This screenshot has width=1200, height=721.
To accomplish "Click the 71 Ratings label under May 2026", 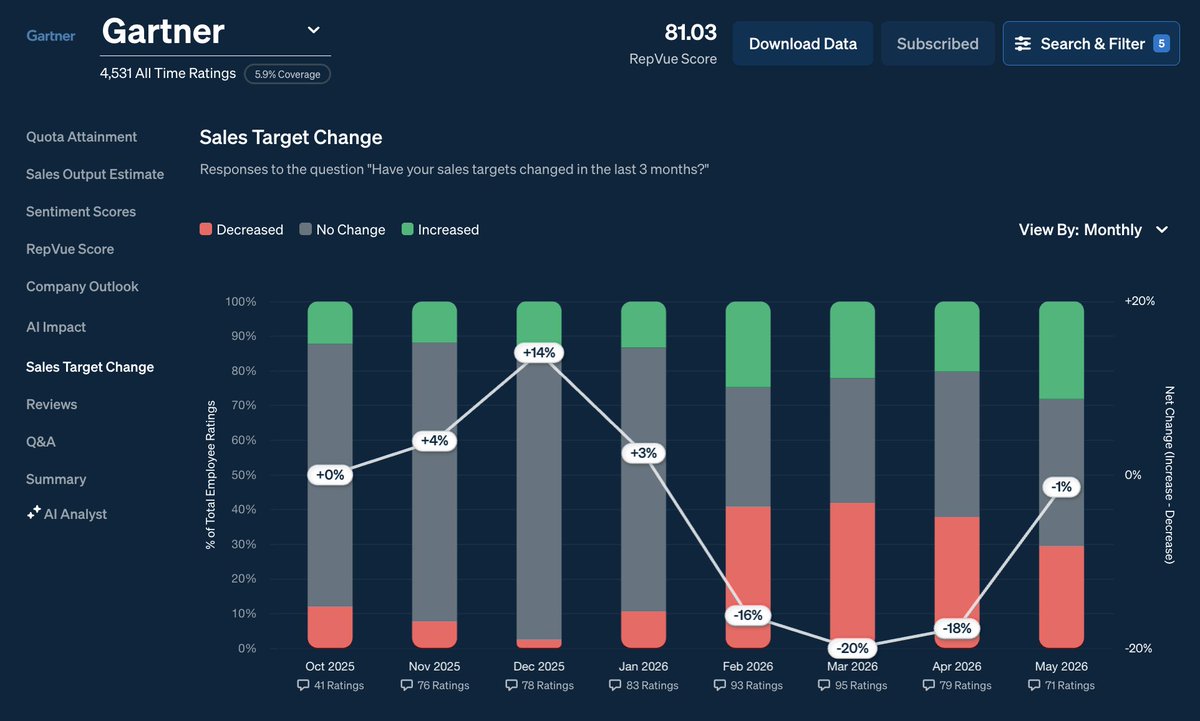I will tap(1070, 685).
